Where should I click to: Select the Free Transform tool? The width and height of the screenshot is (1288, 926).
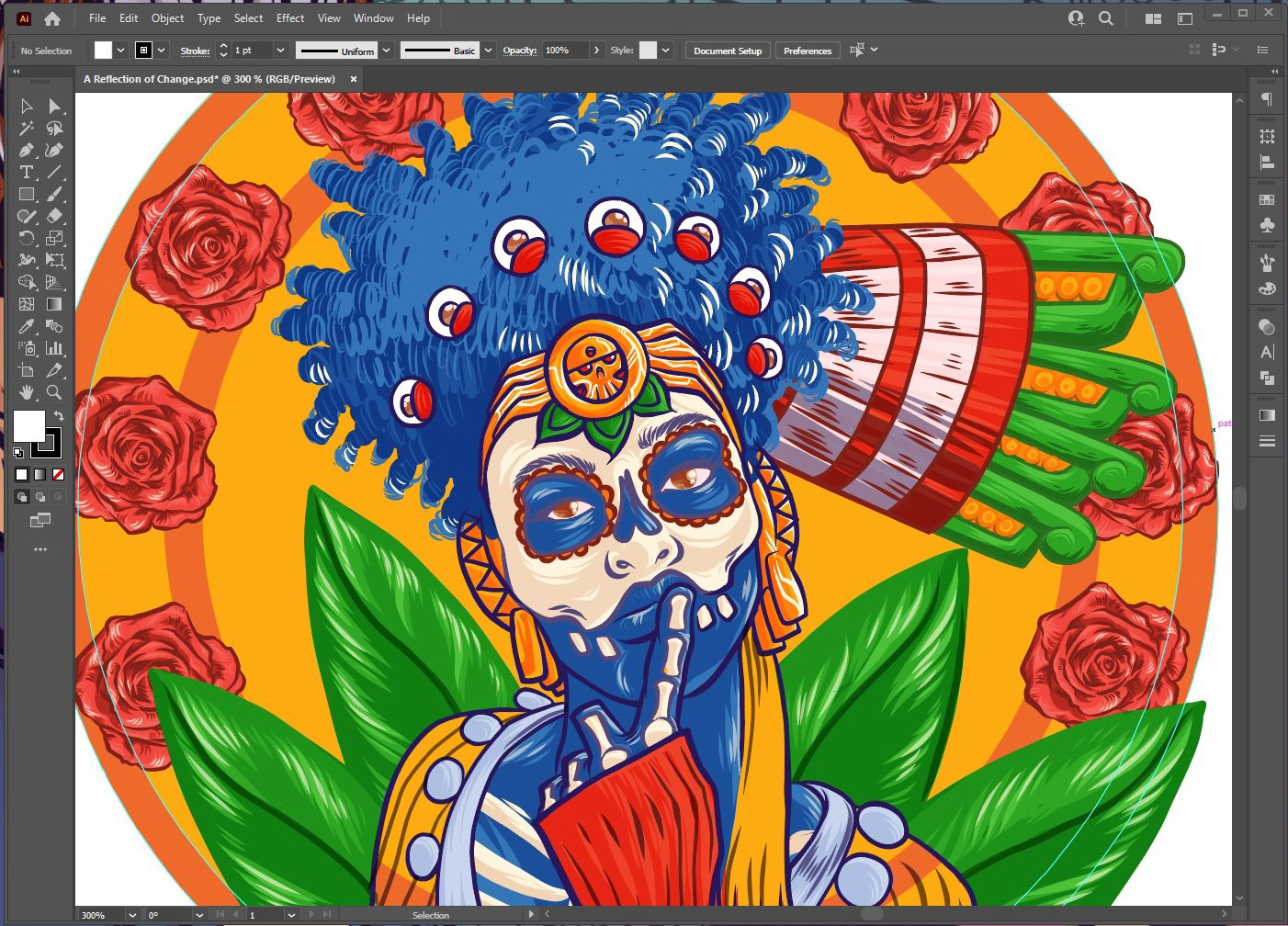click(54, 261)
